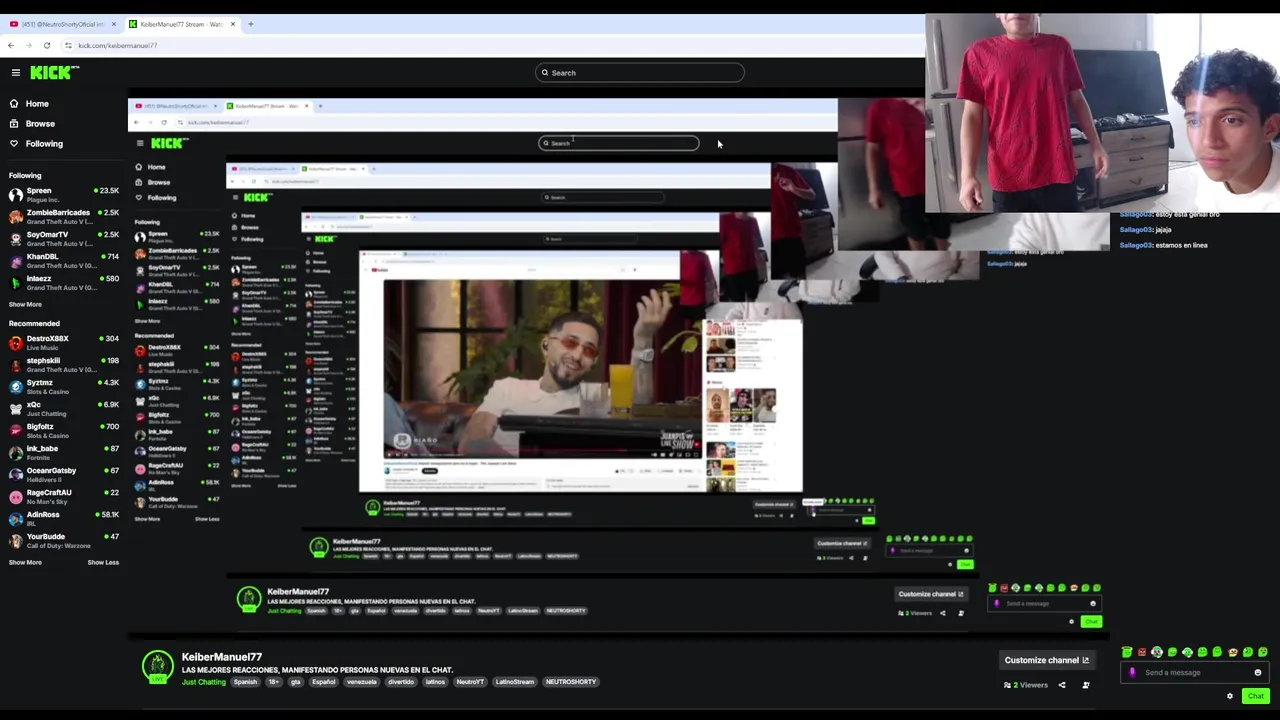
Task: Open chat settings gear beside Chat button
Action: 1230,696
